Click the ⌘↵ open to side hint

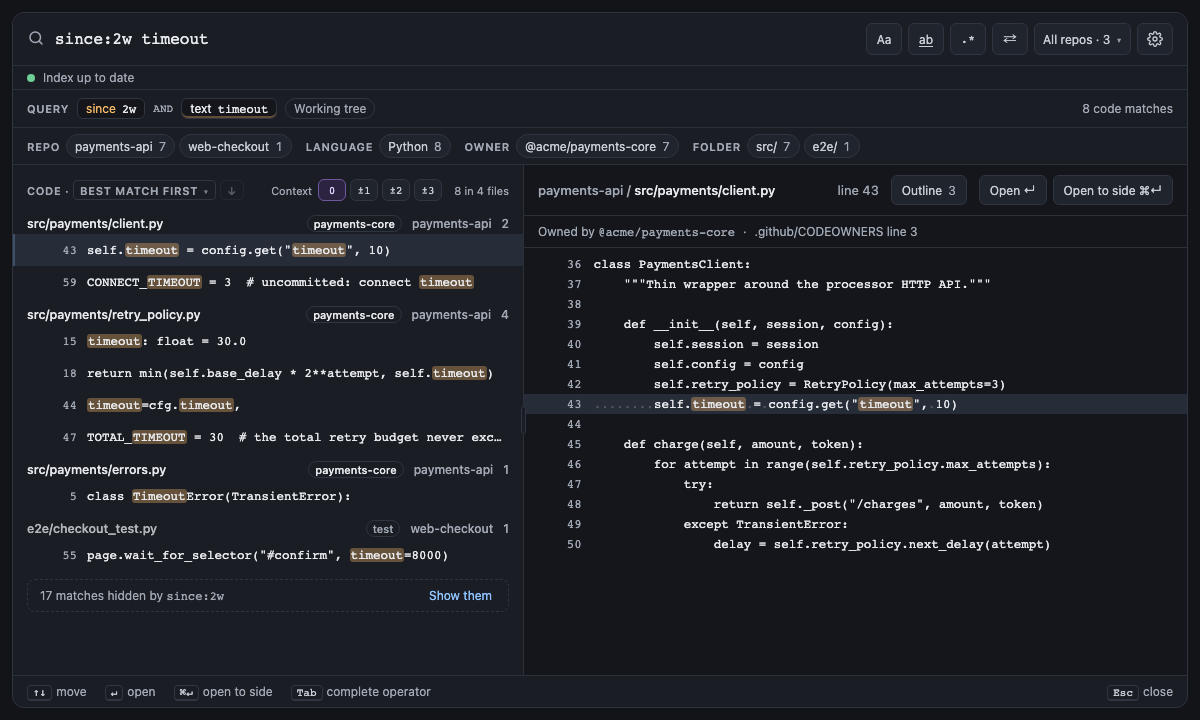[x=223, y=692]
